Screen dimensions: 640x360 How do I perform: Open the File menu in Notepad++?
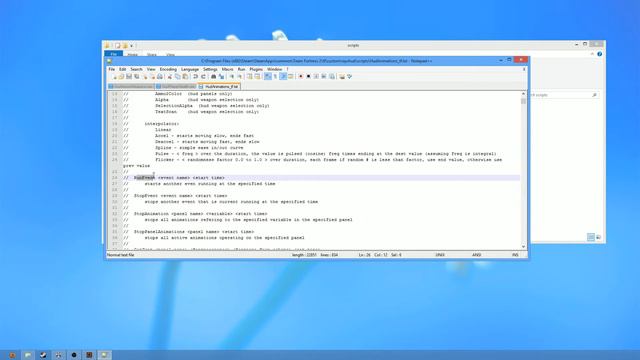[x=112, y=69]
